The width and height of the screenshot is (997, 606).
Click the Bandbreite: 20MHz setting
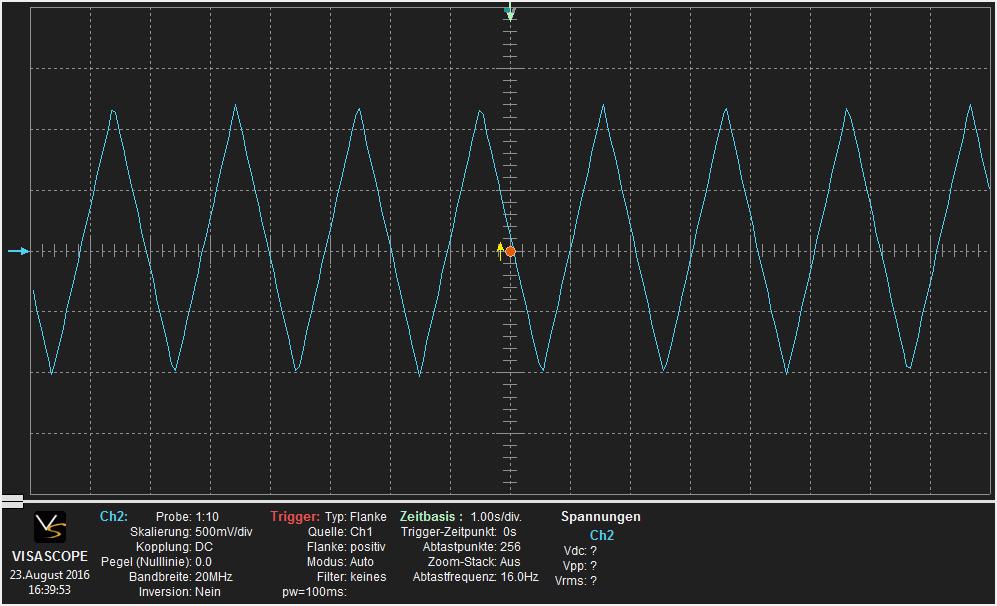click(x=181, y=577)
